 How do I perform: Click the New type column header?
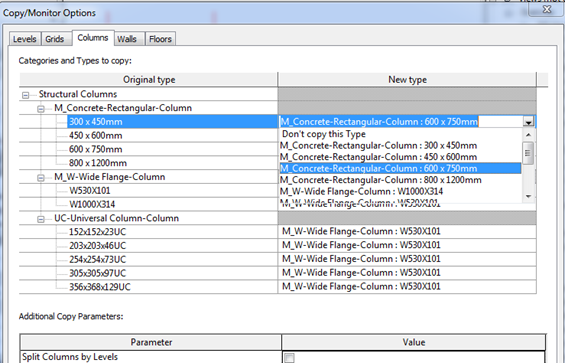click(x=407, y=80)
